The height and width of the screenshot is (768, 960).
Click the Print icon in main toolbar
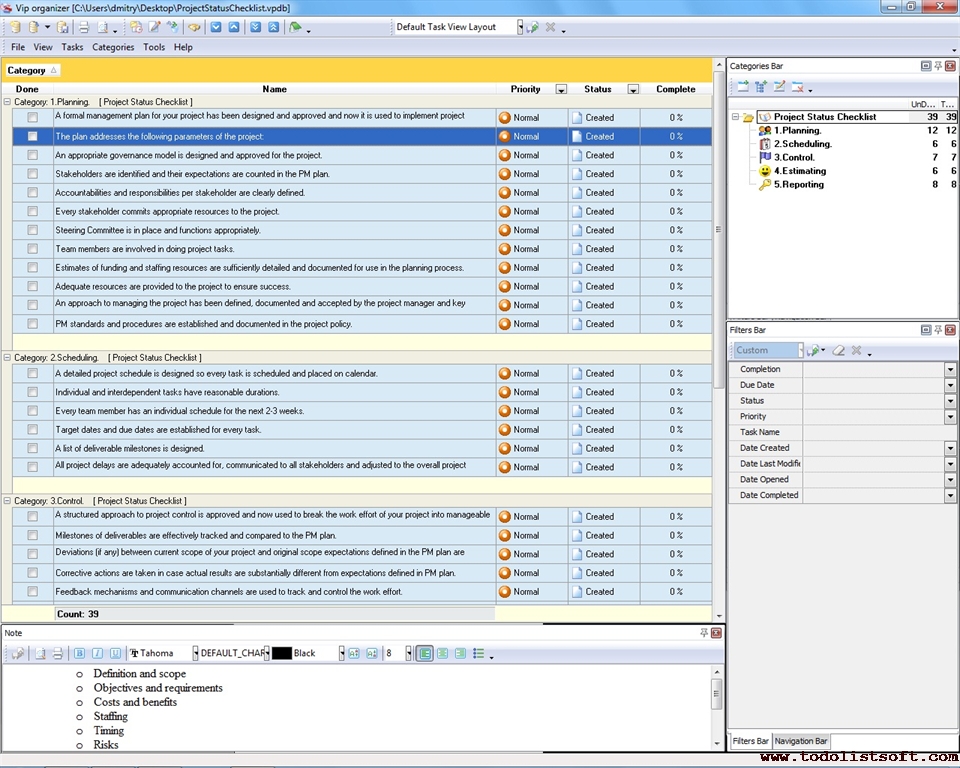[x=84, y=27]
